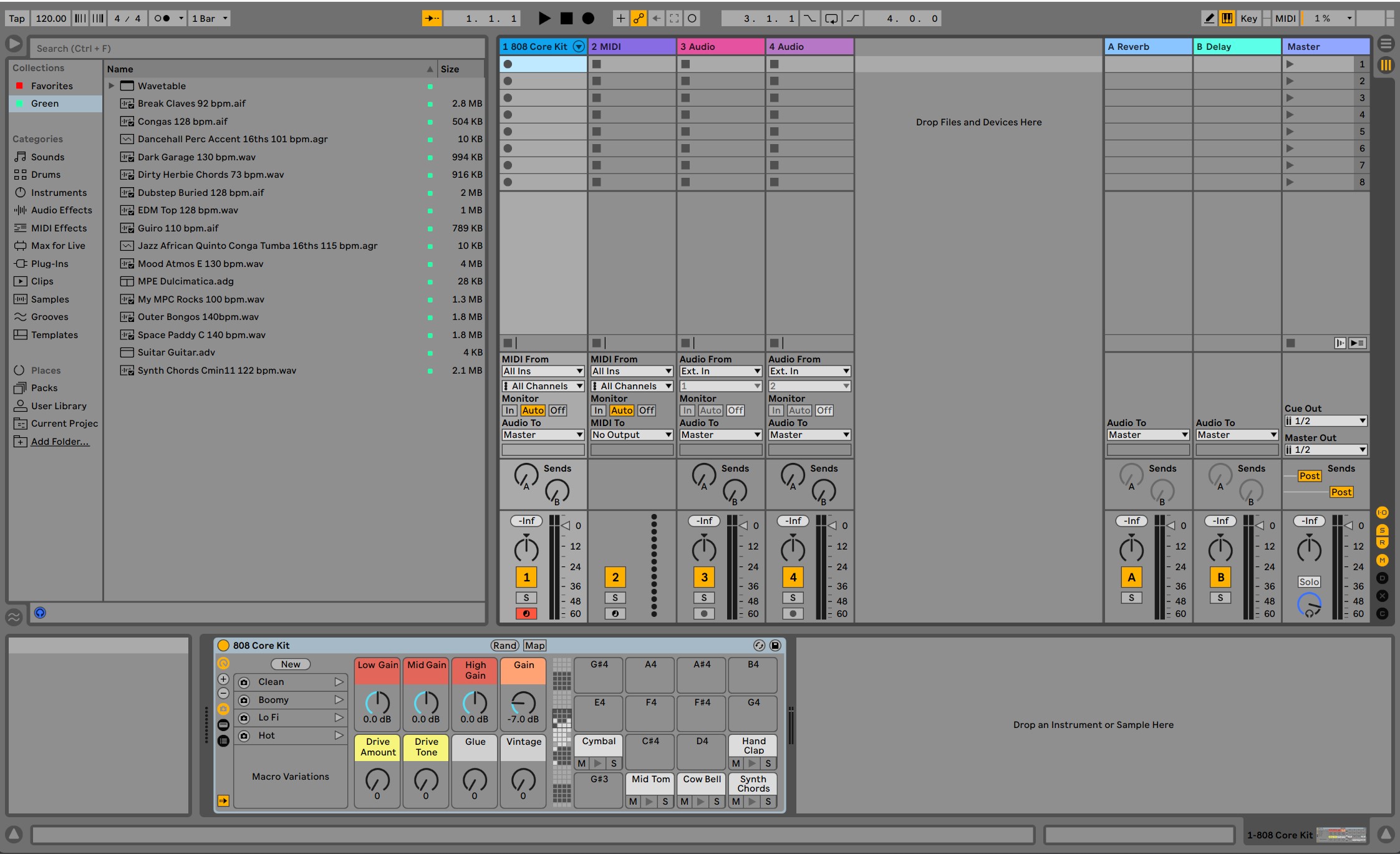Toggle Track 1 activator button
1400x854 pixels.
(x=526, y=577)
